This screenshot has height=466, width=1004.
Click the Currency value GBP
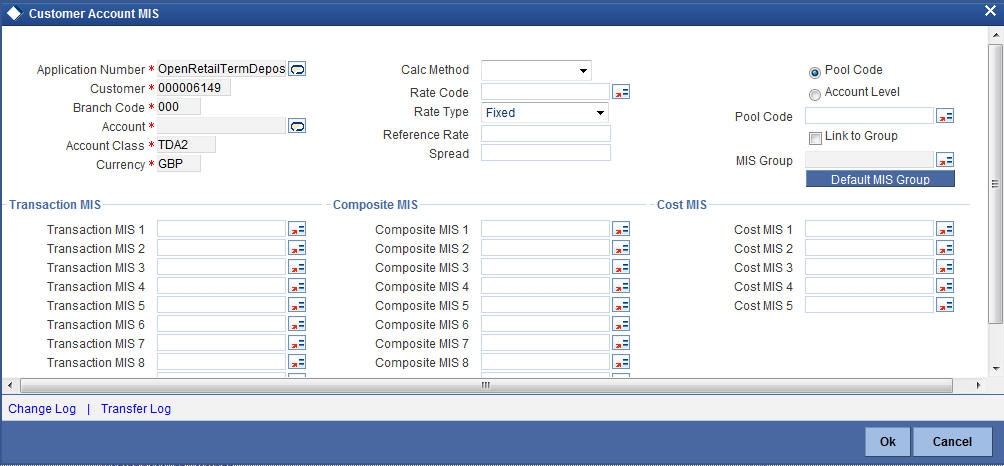(179, 164)
